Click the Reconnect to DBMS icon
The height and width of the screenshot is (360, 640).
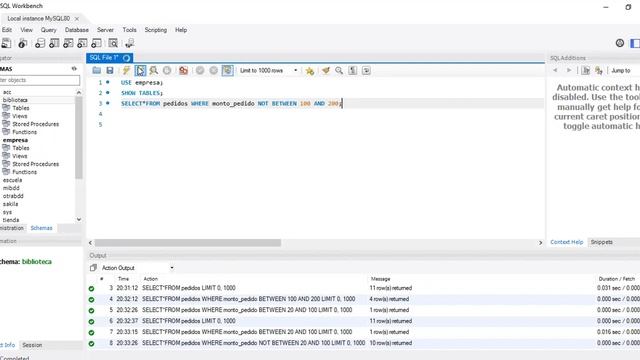[129, 43]
